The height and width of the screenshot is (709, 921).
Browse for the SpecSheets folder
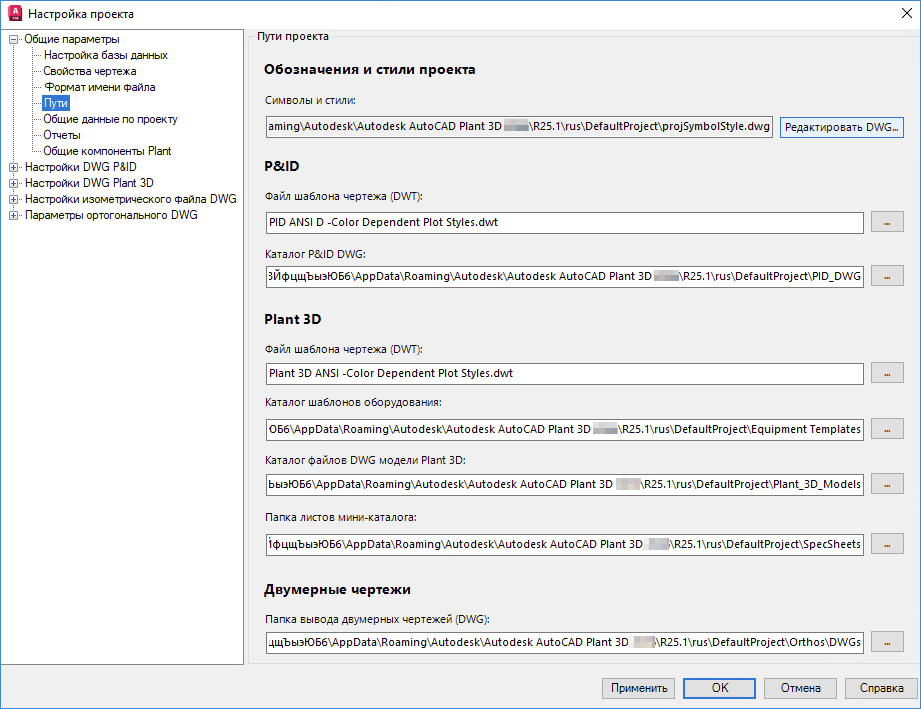(x=887, y=545)
